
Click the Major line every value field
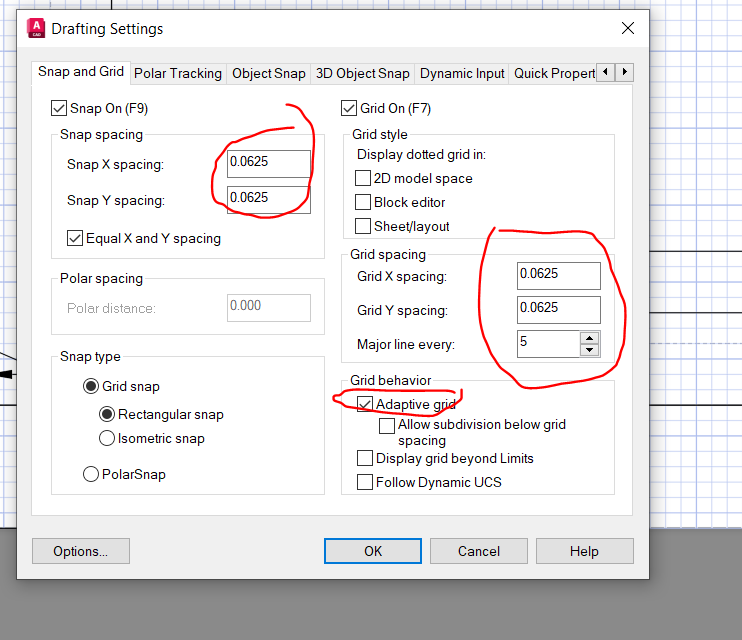(548, 344)
